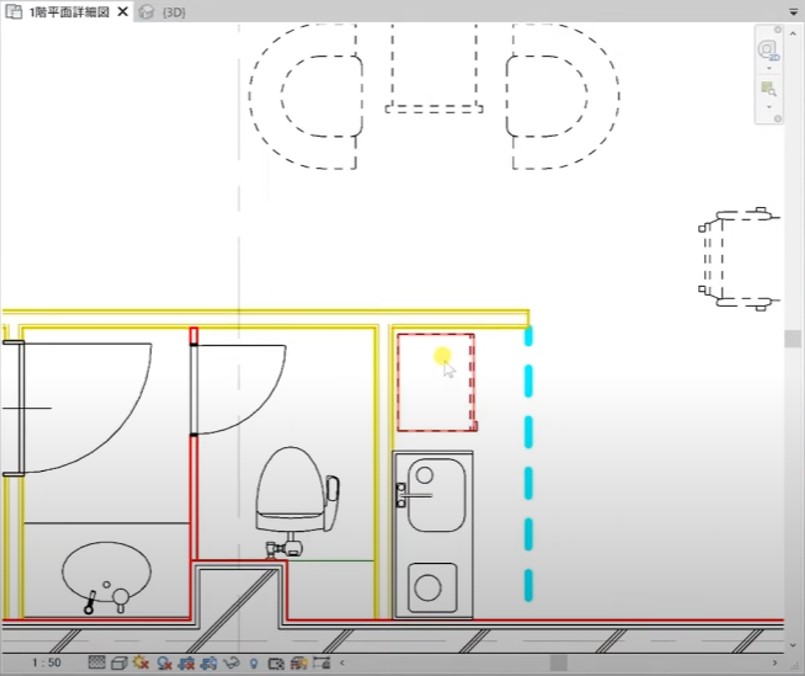The width and height of the screenshot is (805, 676).
Task: Click the Visual Style box icon
Action: click(118, 663)
